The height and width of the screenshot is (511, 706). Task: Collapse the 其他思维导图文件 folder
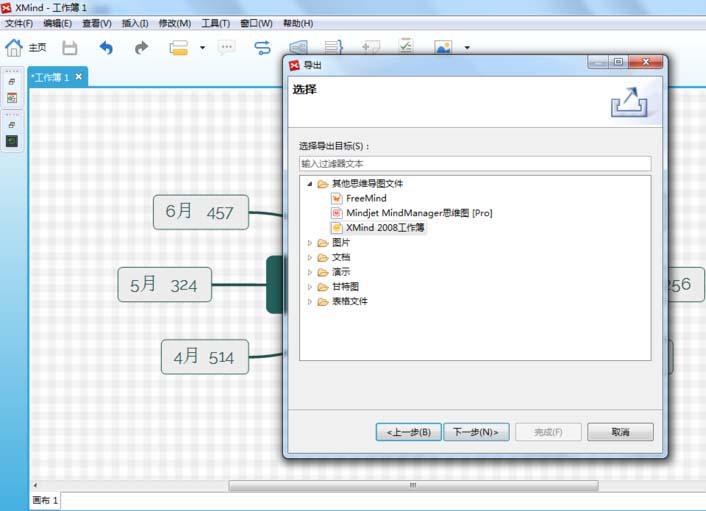coord(310,184)
